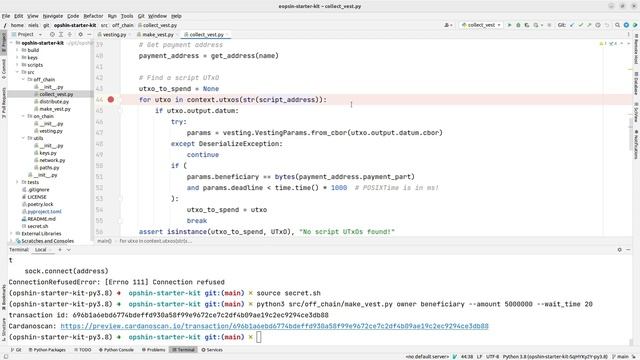Open the user account dropdown
The image size is (640, 360).
click(448, 25)
